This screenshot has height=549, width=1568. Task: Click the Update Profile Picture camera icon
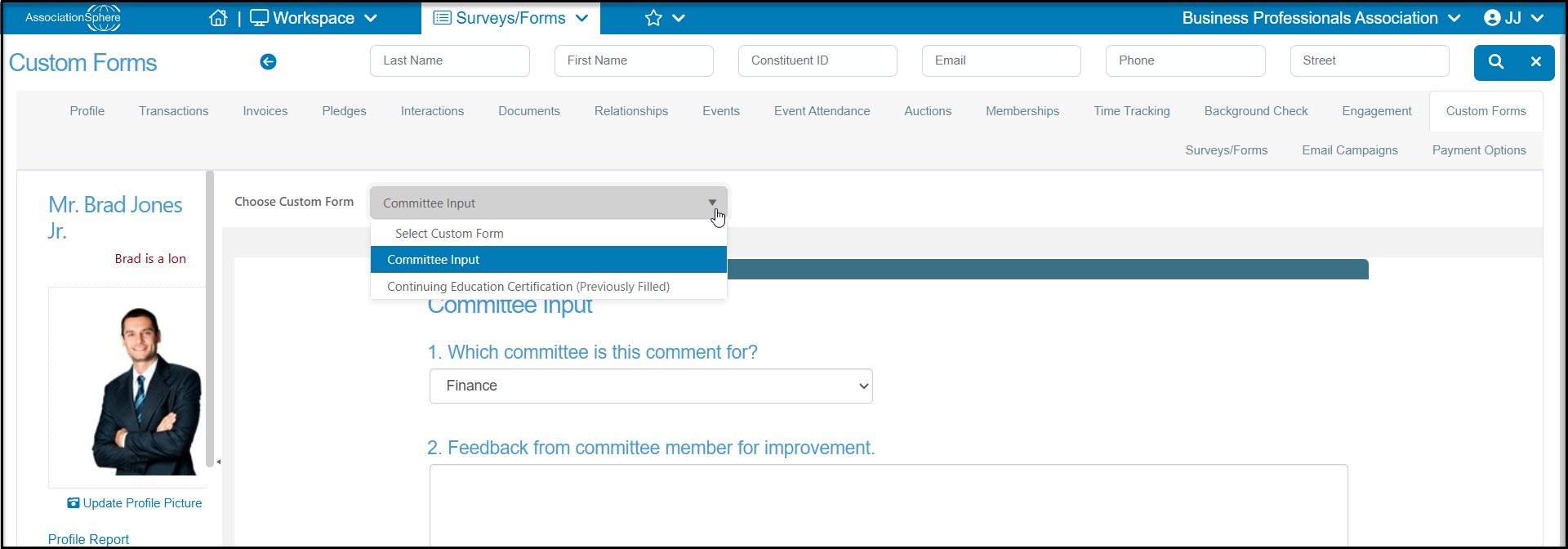[x=73, y=503]
